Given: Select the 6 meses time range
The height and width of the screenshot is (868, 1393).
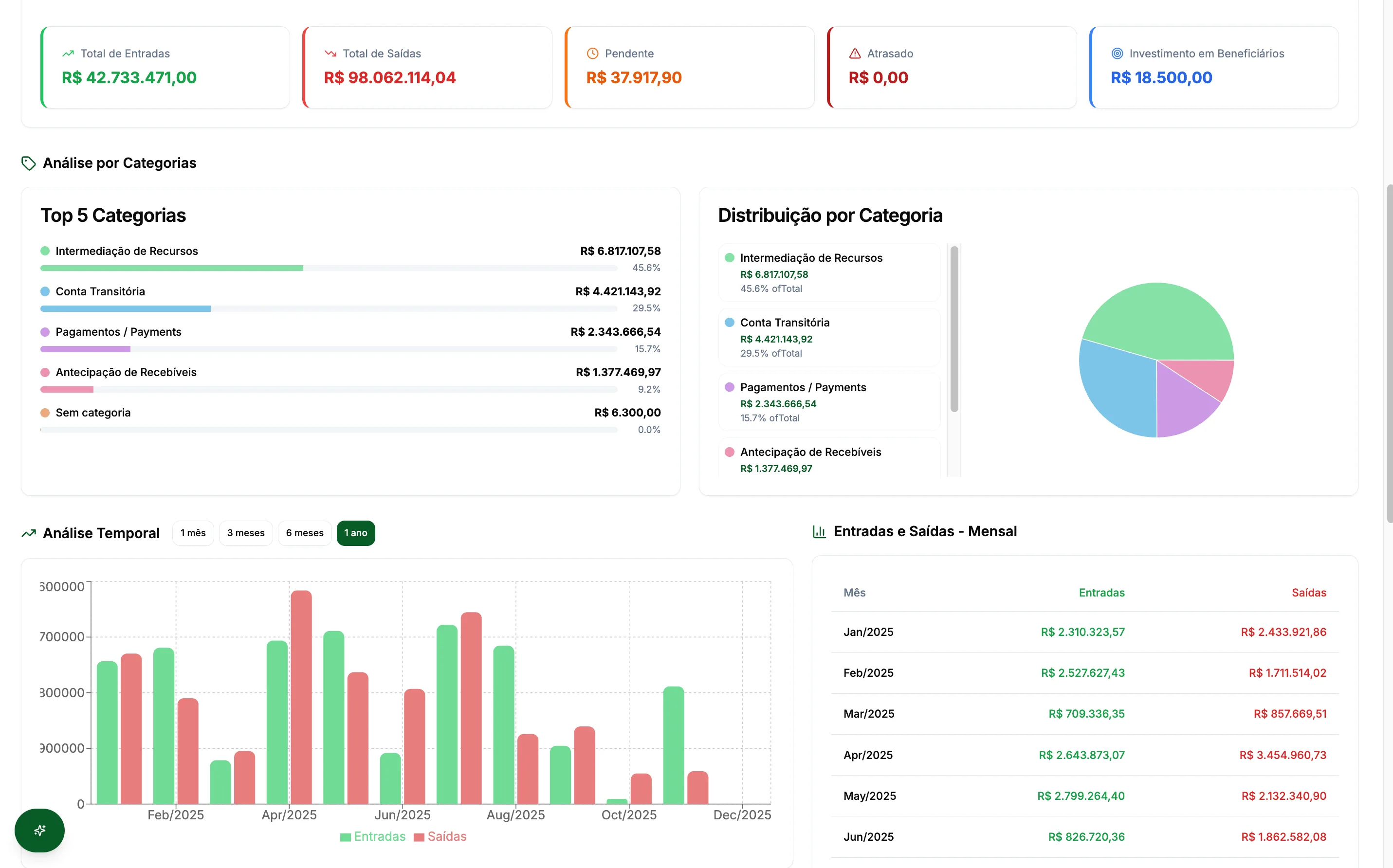Looking at the screenshot, I should pos(305,533).
